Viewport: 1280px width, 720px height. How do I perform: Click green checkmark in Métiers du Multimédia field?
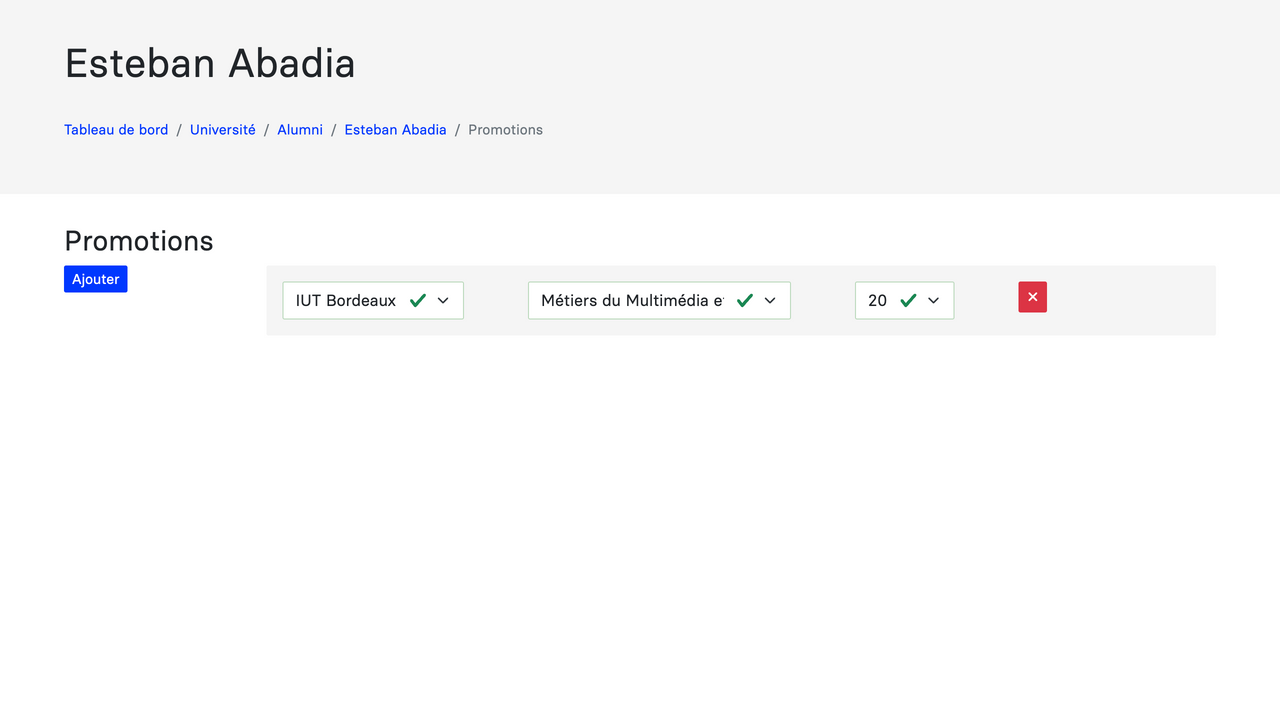pyautogui.click(x=744, y=300)
